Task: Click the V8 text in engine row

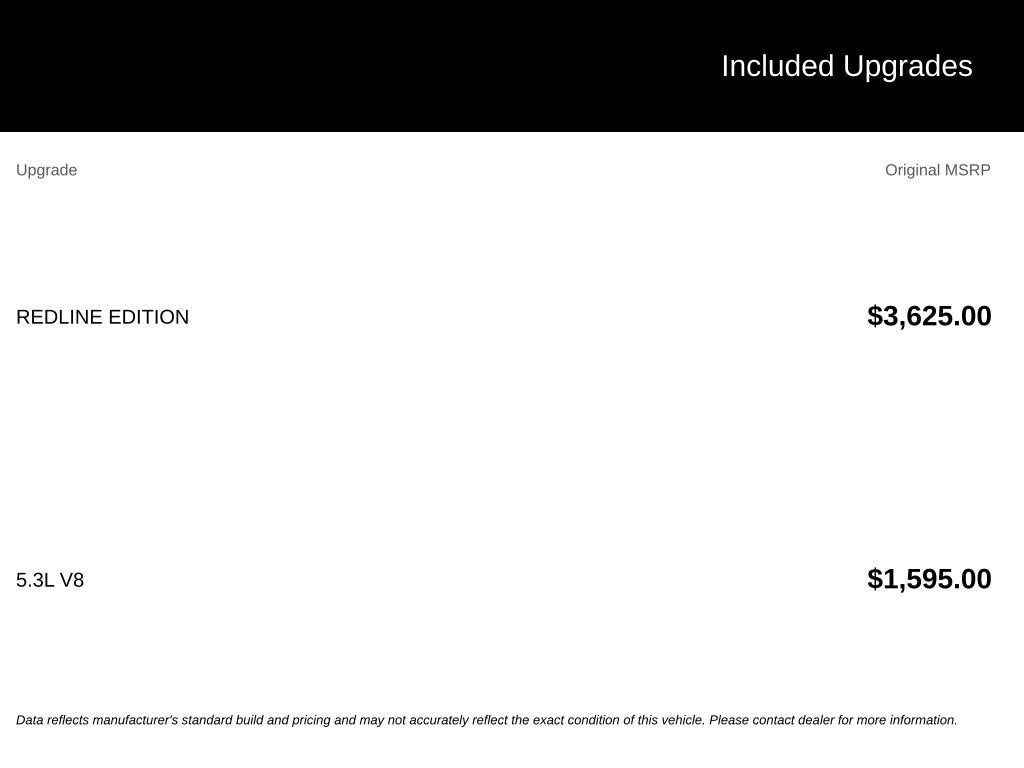Action: coord(72,580)
